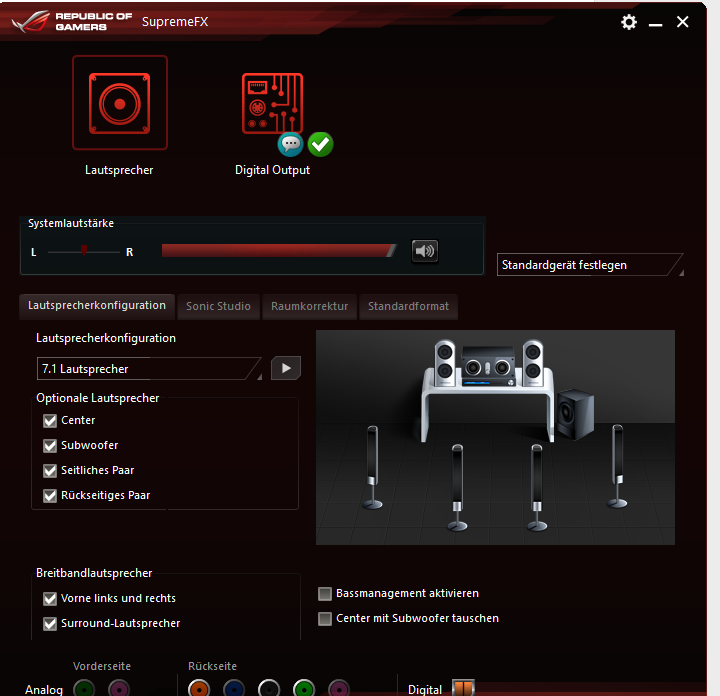Enable Bassmanagement aktivieren

coord(325,594)
